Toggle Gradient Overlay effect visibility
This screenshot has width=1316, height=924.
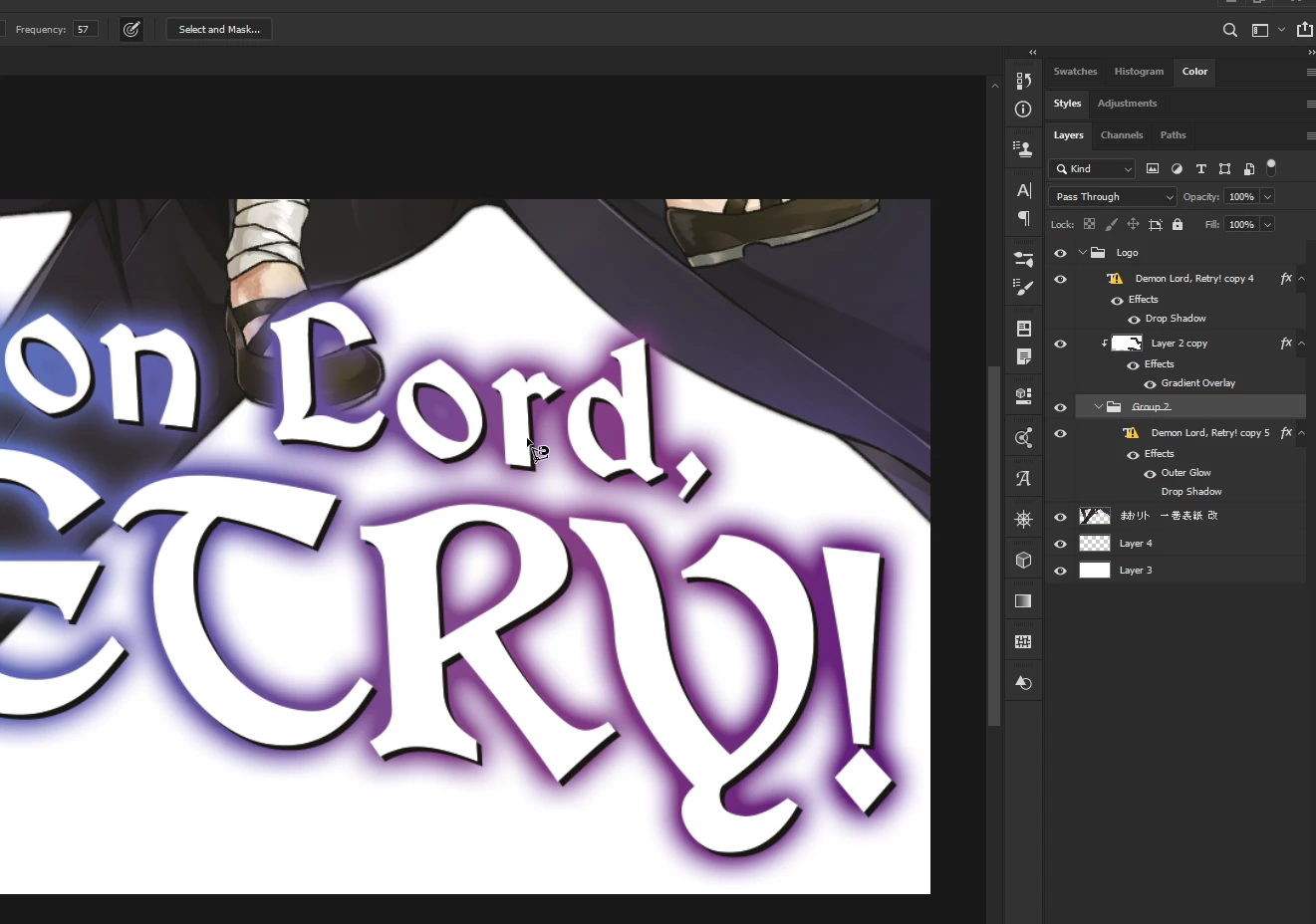[x=1150, y=384]
